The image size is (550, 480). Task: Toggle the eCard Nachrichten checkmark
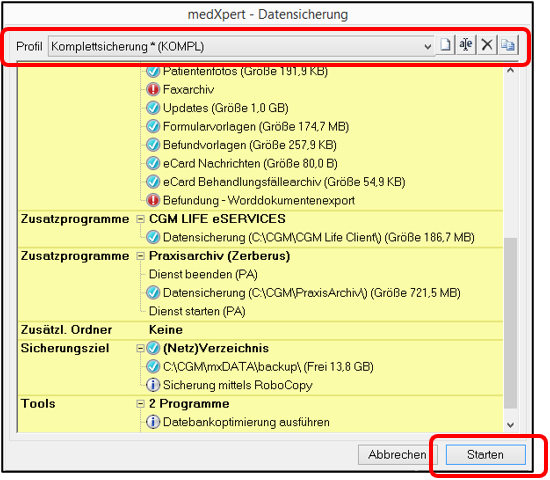pos(153,164)
